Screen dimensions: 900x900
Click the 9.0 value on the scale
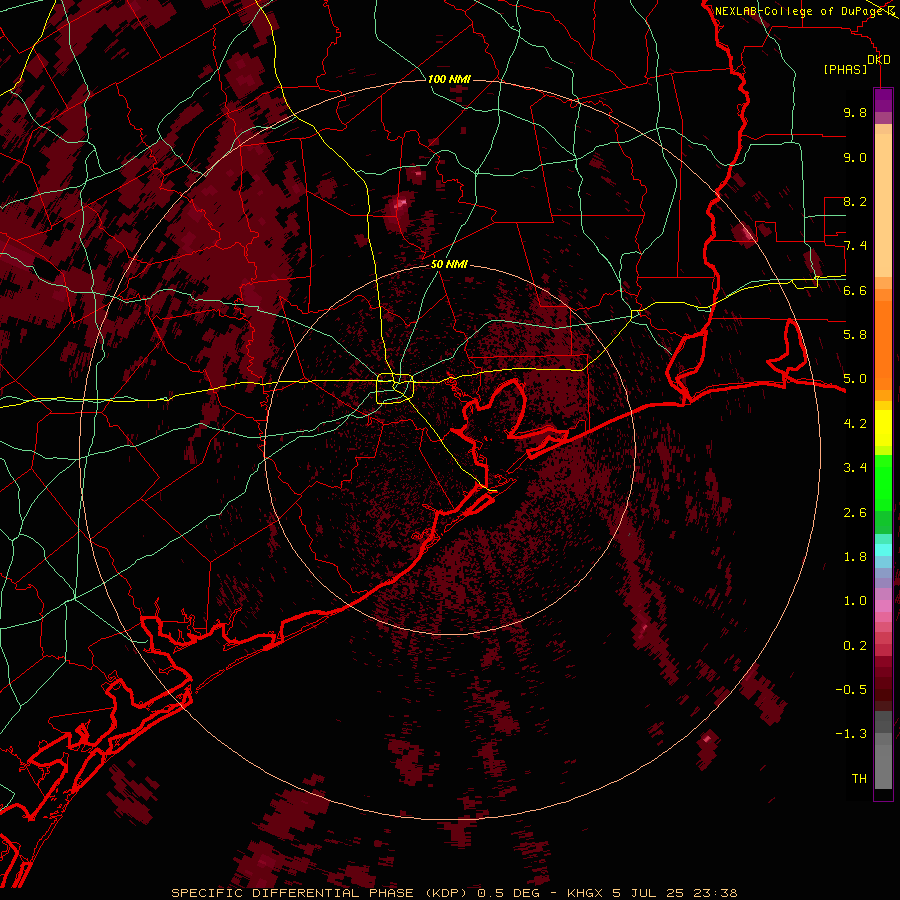(855, 157)
